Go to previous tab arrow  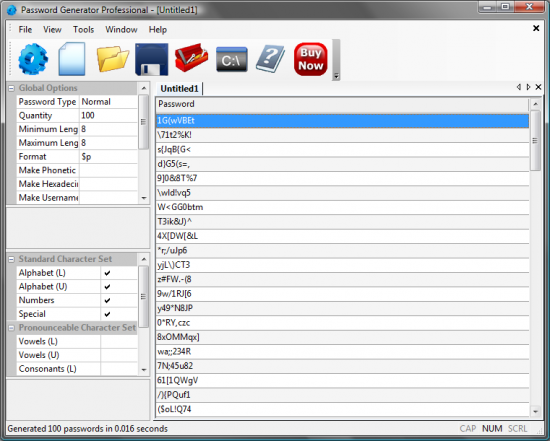(518, 87)
